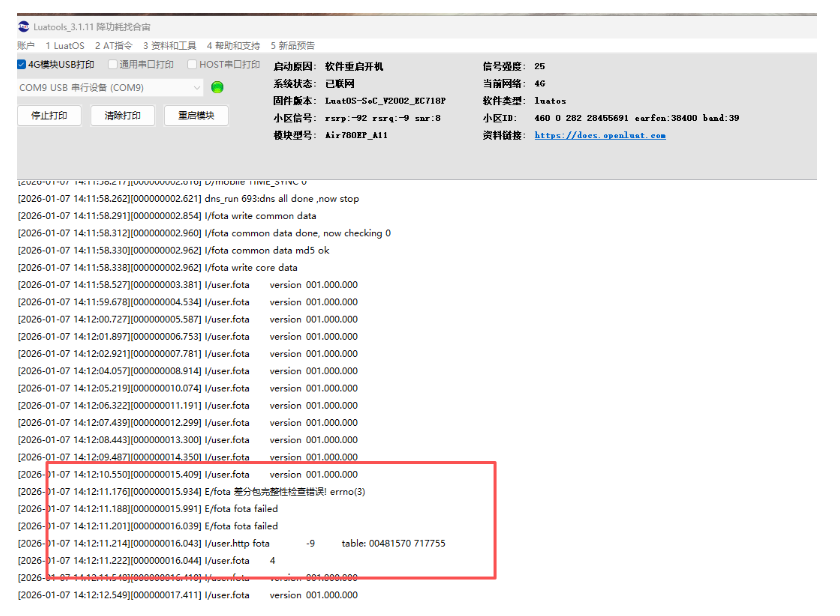Open the docs.openluat.com link
The image size is (840, 616).
(x=600, y=136)
